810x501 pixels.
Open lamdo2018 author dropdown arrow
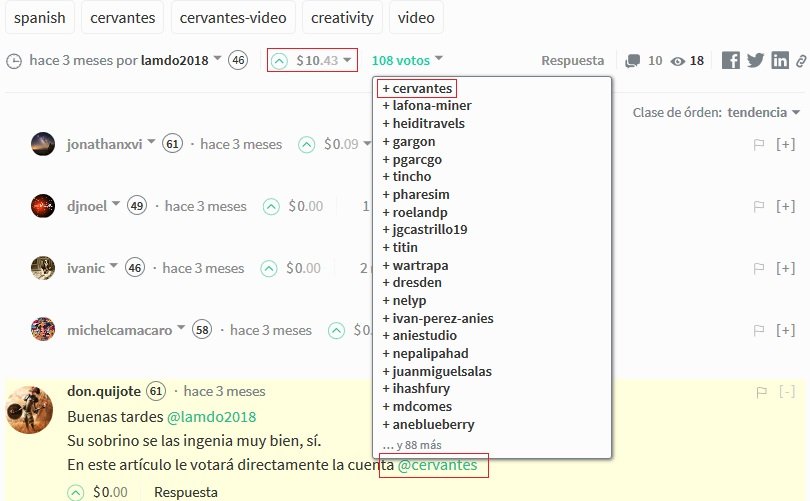tap(217, 58)
